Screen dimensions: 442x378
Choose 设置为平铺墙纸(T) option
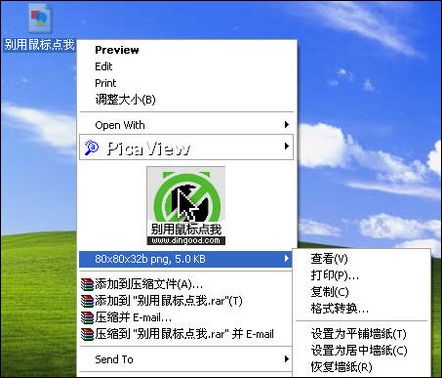point(362,334)
